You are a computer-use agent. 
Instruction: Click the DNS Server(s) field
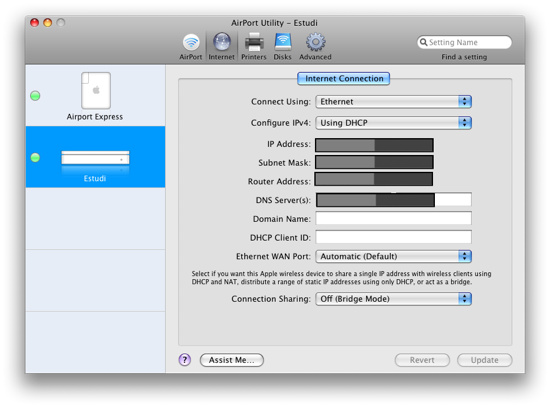pos(394,200)
